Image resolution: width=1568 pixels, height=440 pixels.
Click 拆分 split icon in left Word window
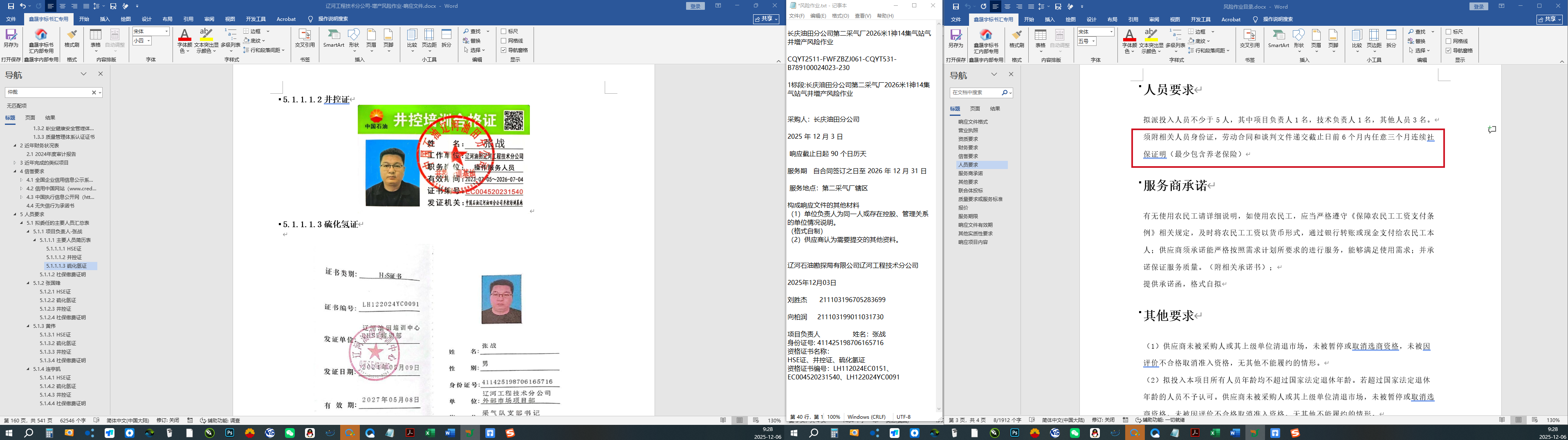click(x=447, y=38)
